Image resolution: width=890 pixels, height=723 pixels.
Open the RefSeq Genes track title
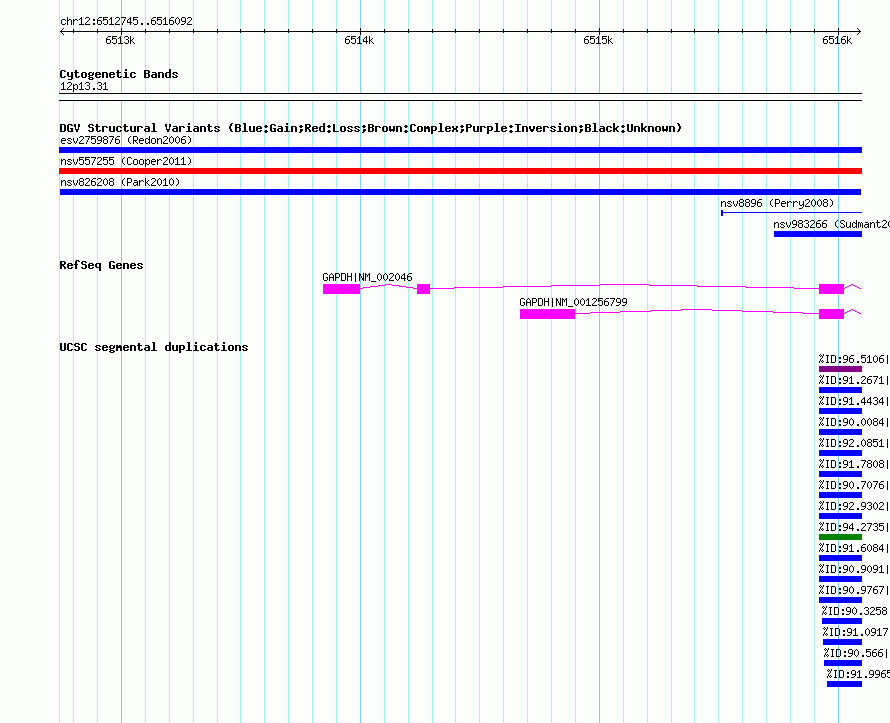click(101, 265)
